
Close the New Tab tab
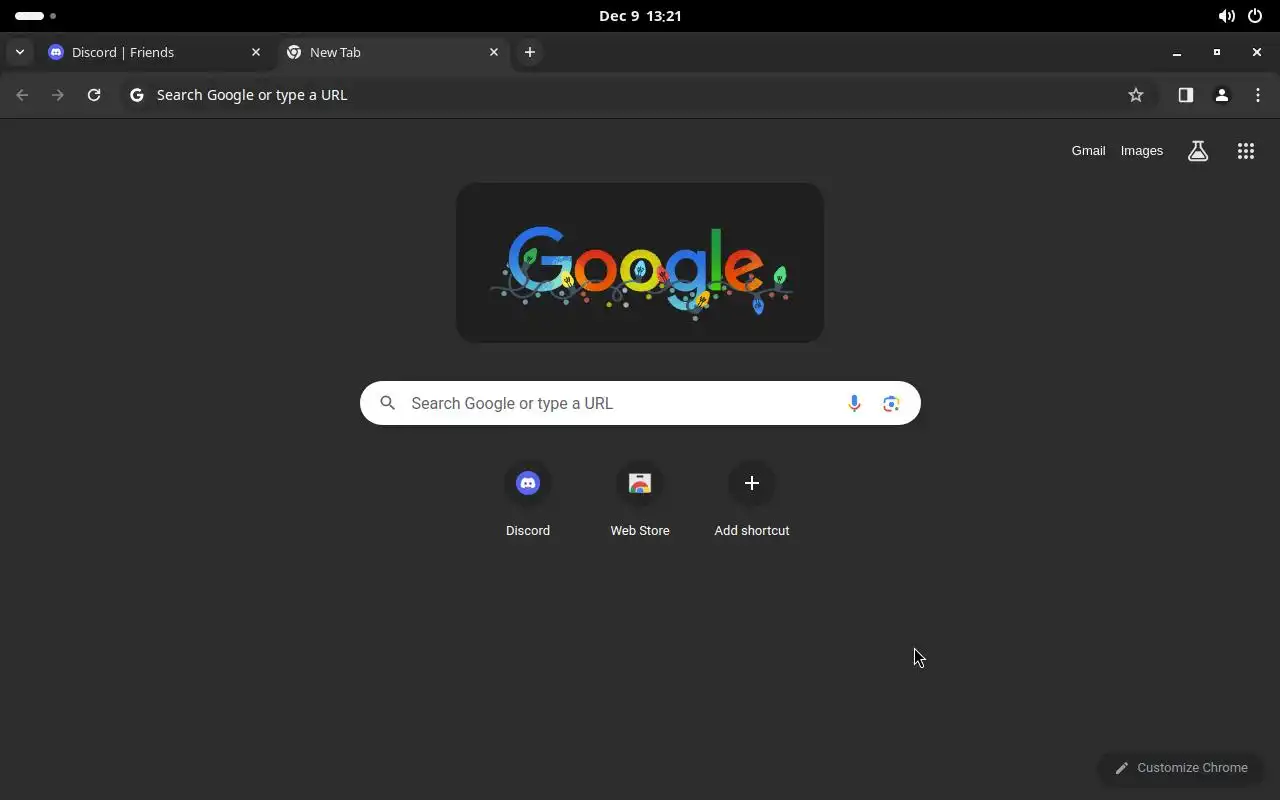(494, 52)
